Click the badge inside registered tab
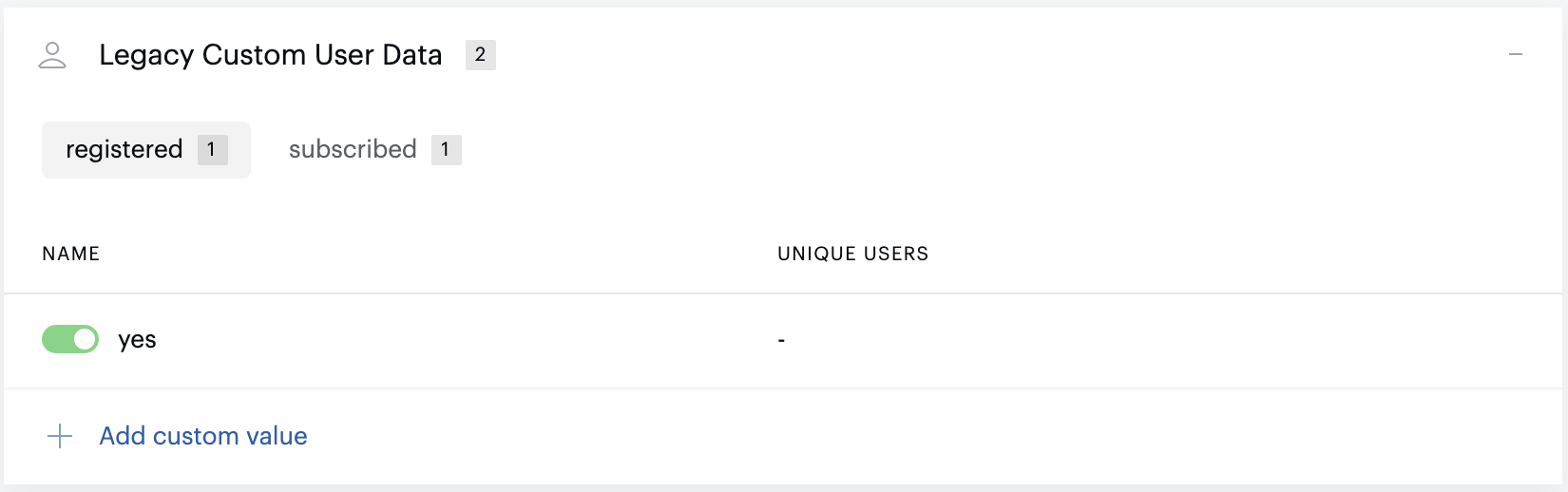 click(212, 150)
